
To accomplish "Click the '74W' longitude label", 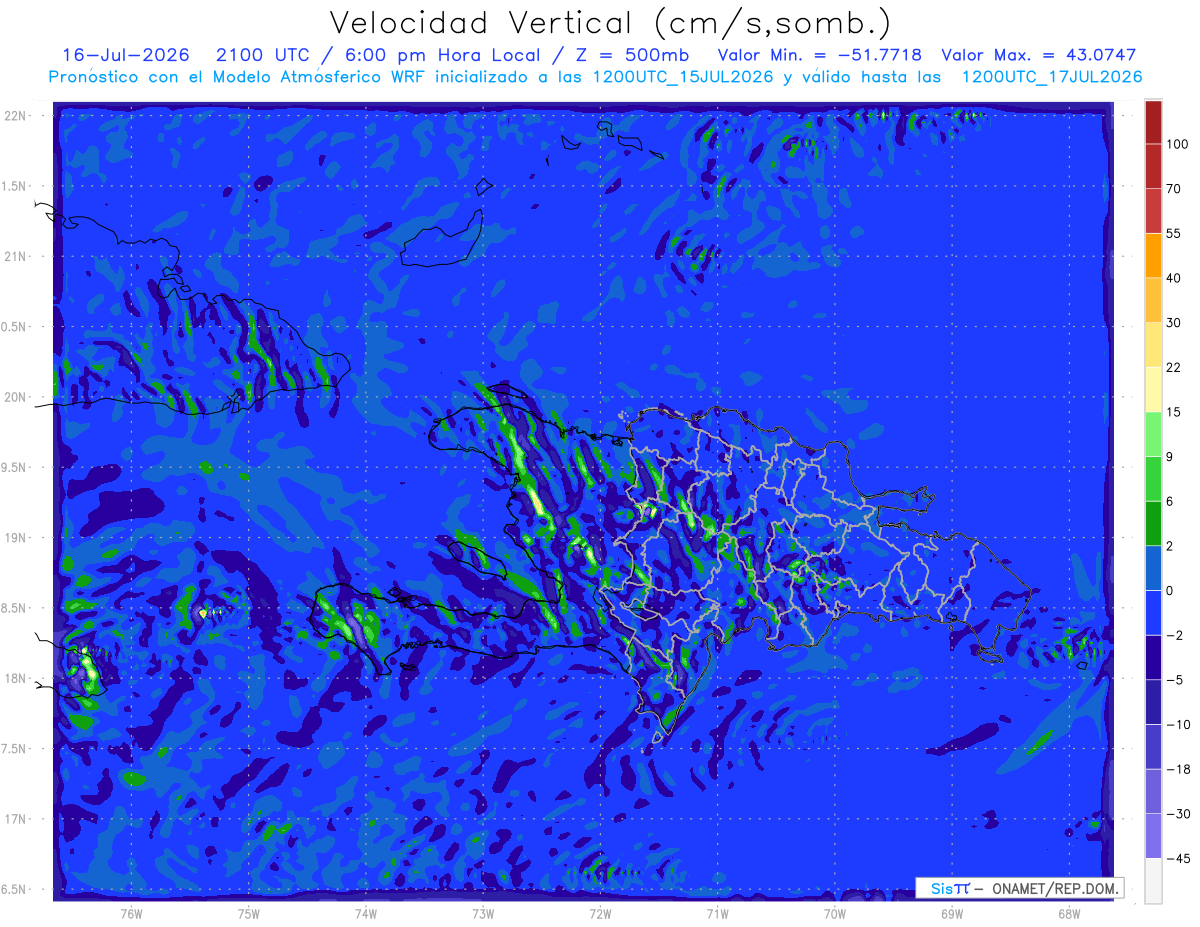I will (x=366, y=914).
